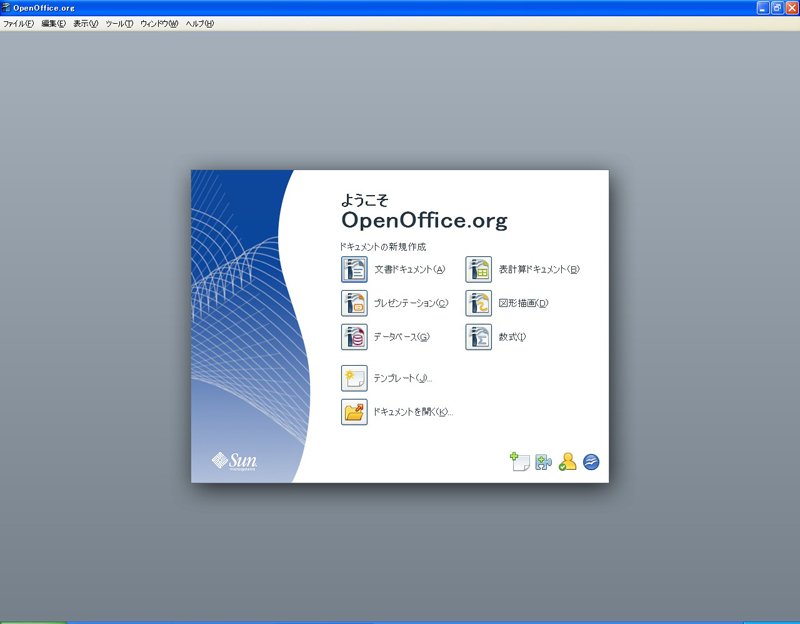
Task: Close the OpenOffice.org window
Action: pyautogui.click(x=792, y=8)
